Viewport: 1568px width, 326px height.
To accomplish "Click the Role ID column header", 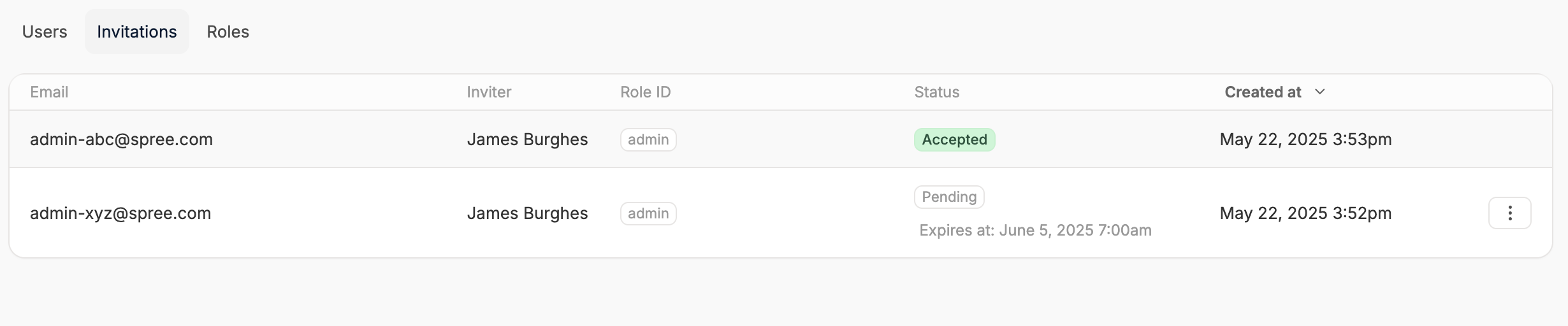I will (645, 92).
